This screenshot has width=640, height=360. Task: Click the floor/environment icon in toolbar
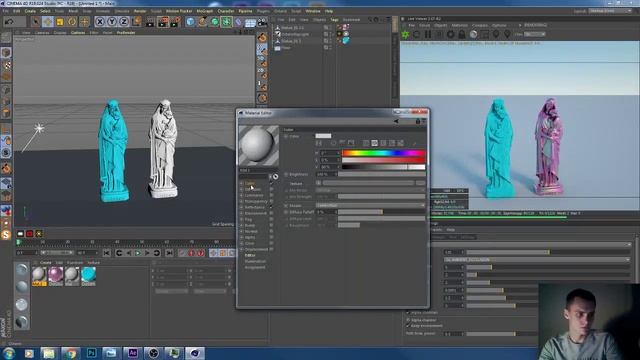coord(250,22)
